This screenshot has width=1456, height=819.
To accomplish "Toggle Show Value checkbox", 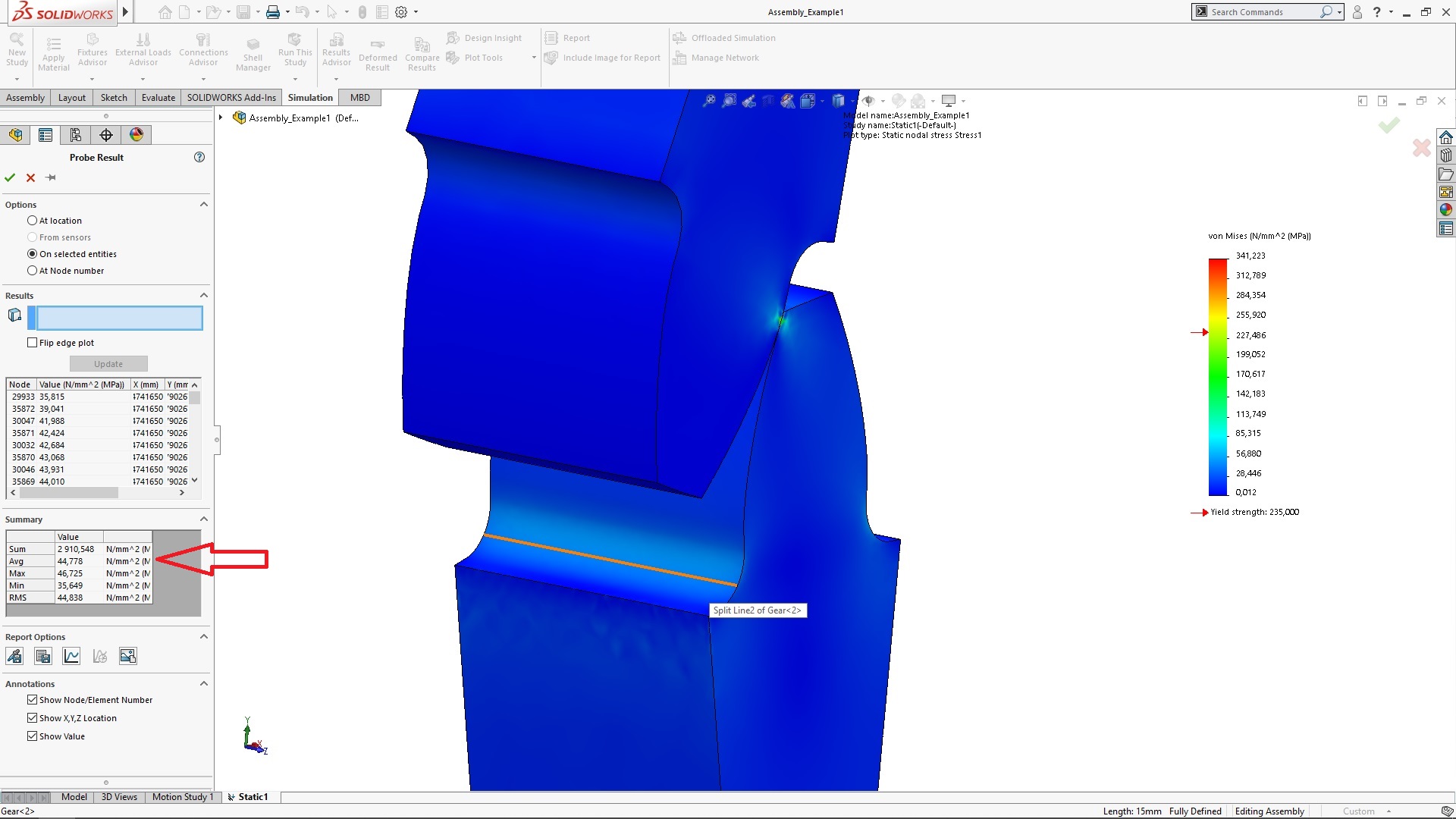I will (x=32, y=736).
